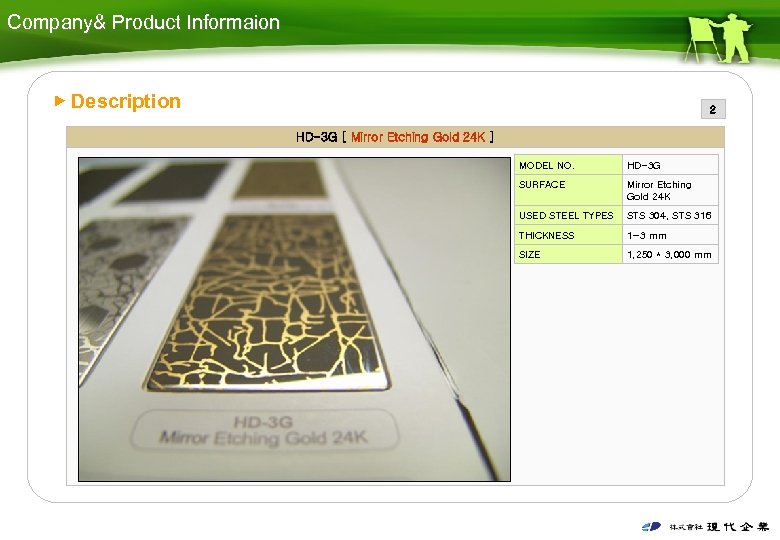
Task: Click the company name text in footer
Action: click(719, 527)
